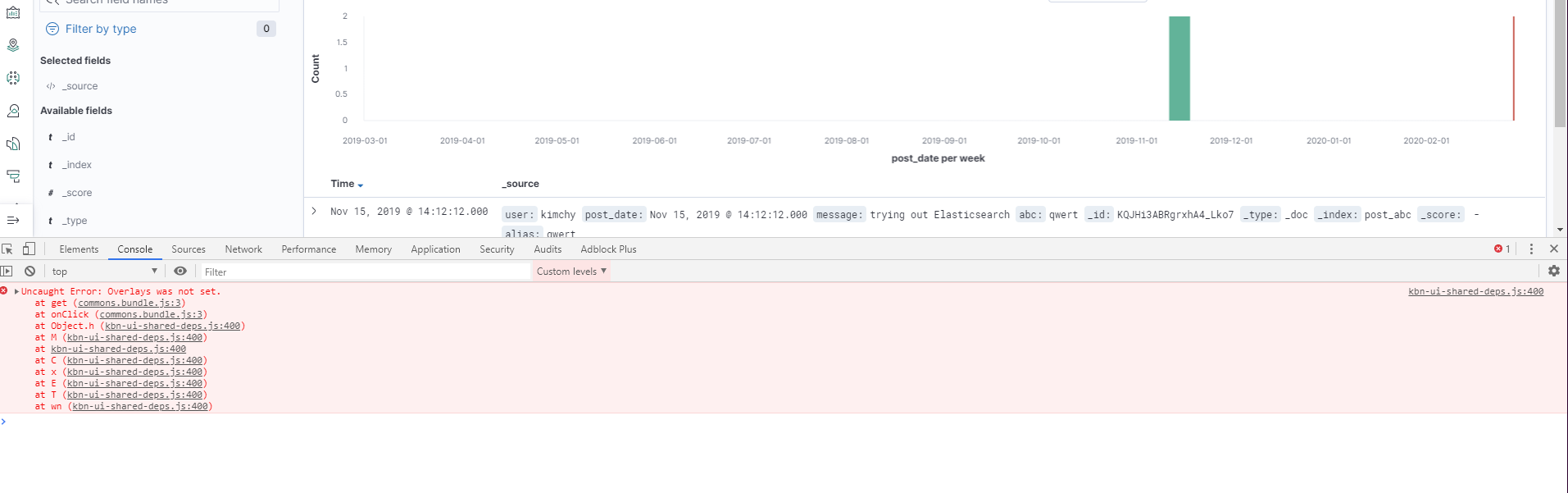Screen dimensions: 1568x493
Task: Click in the console Filter input field
Action: 365,272
